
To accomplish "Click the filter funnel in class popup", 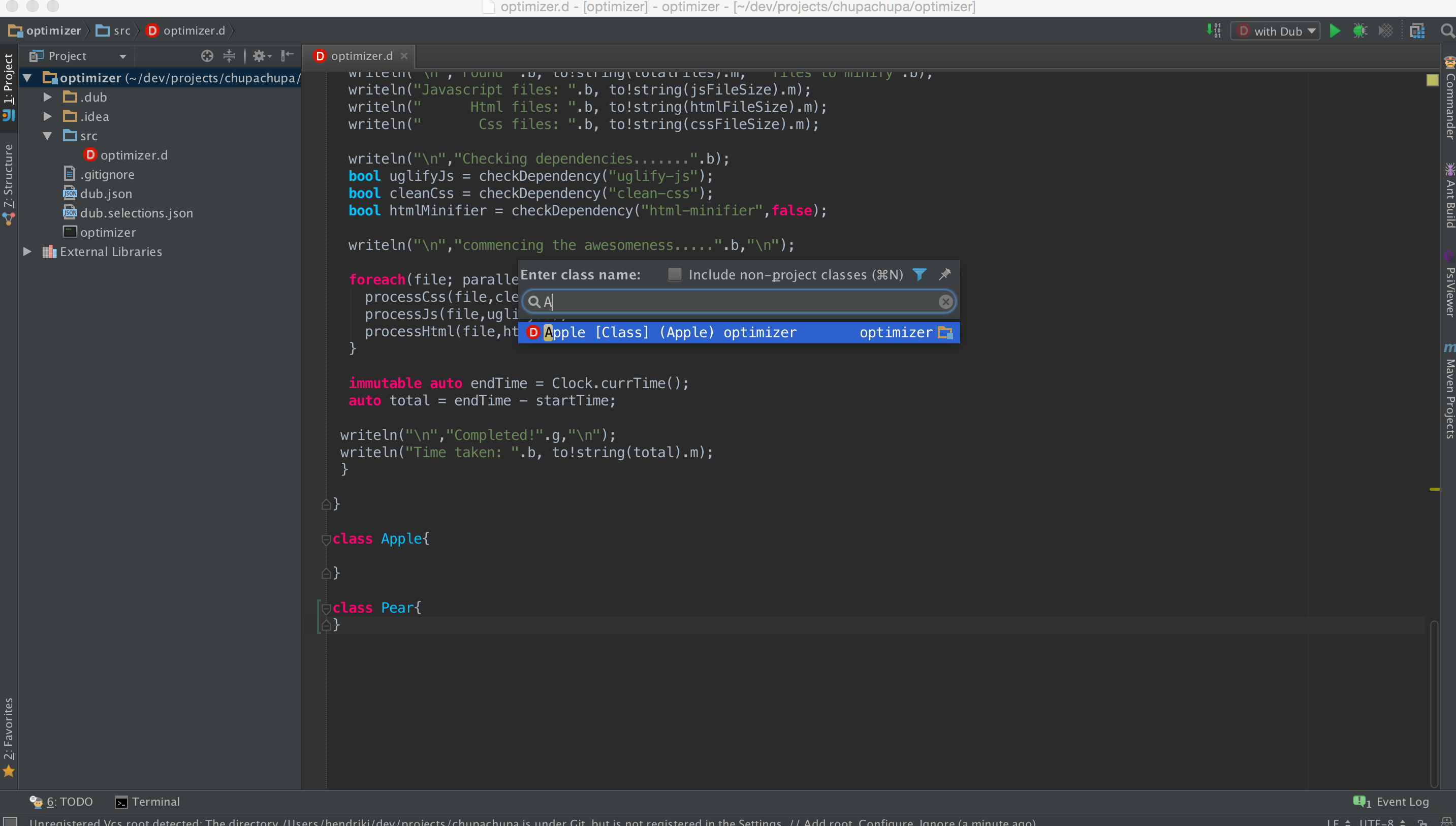I will pyautogui.click(x=919, y=275).
